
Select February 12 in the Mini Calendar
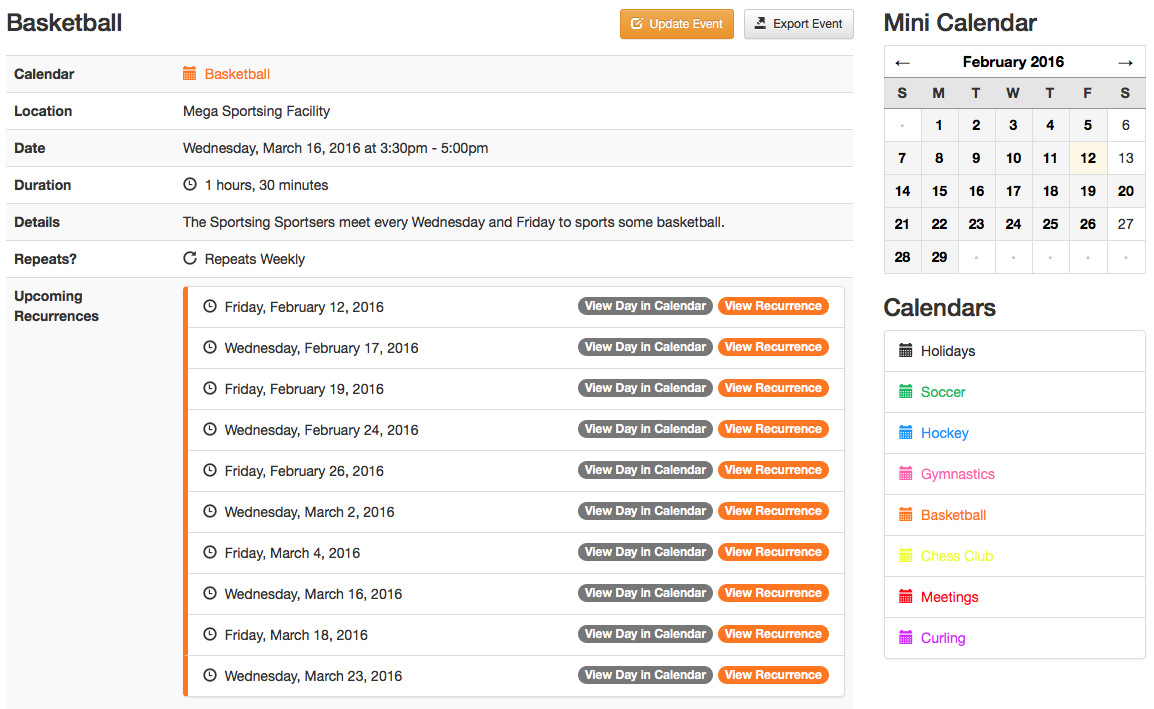click(1088, 158)
